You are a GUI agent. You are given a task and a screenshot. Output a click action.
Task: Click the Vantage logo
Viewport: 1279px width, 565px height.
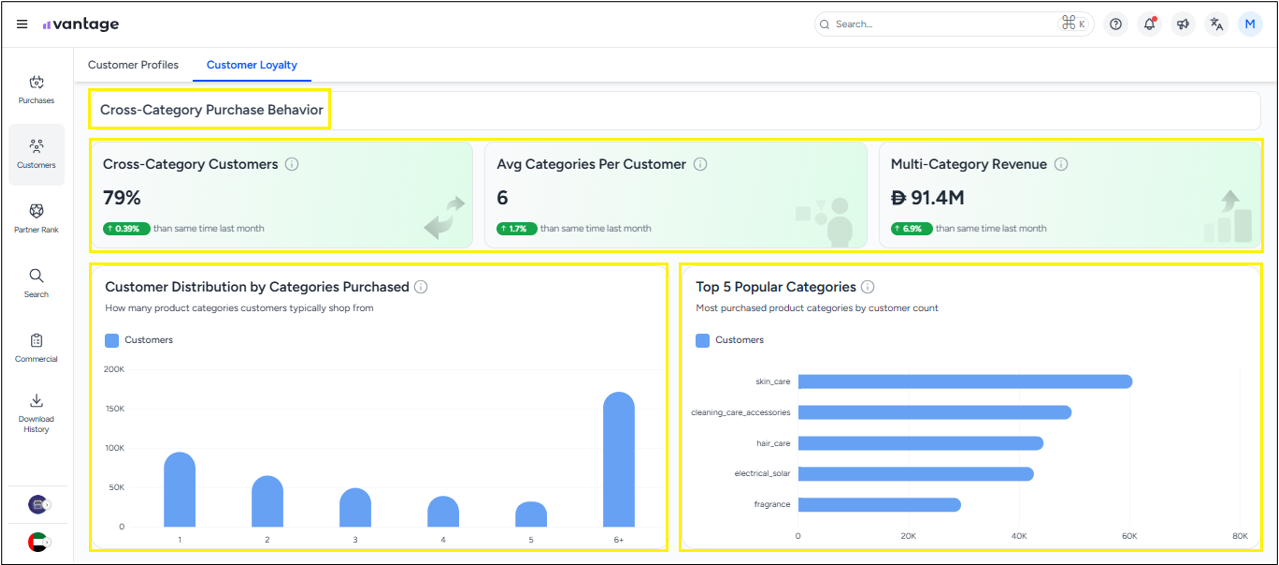coord(81,24)
